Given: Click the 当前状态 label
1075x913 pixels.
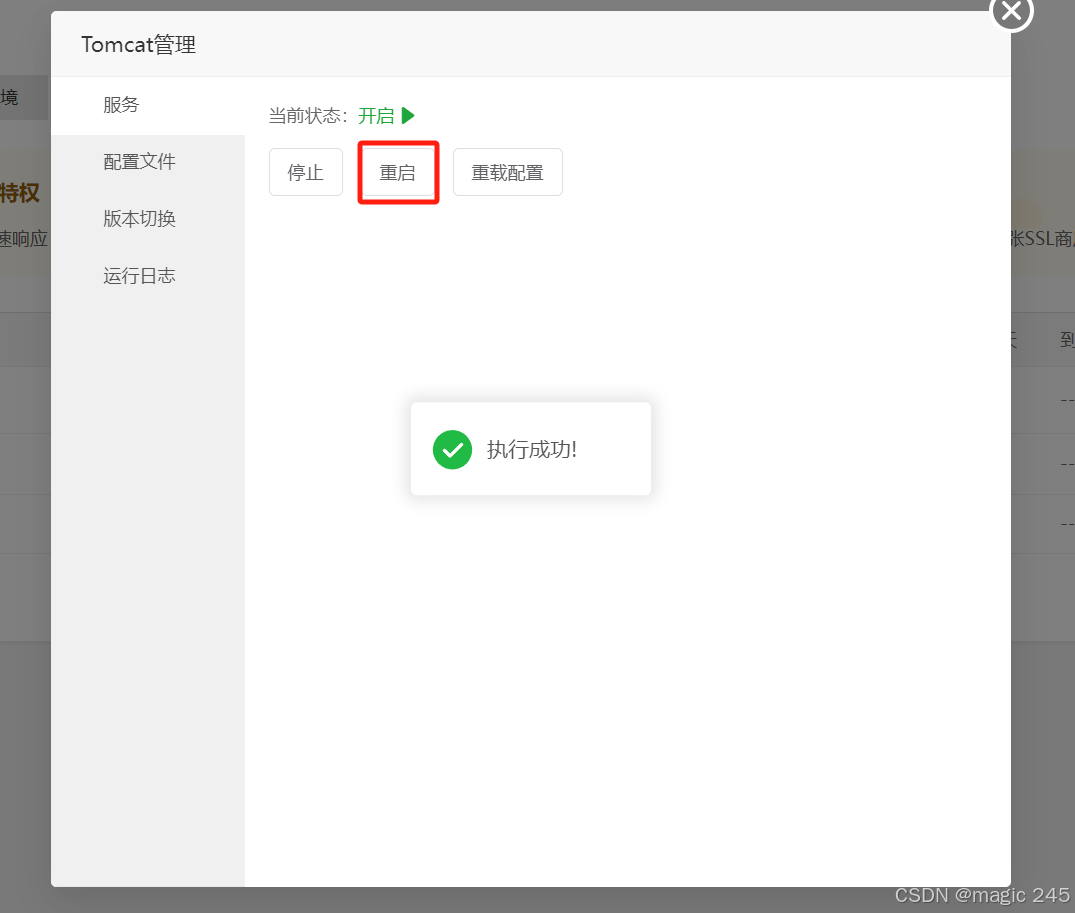Looking at the screenshot, I should coord(309,115).
